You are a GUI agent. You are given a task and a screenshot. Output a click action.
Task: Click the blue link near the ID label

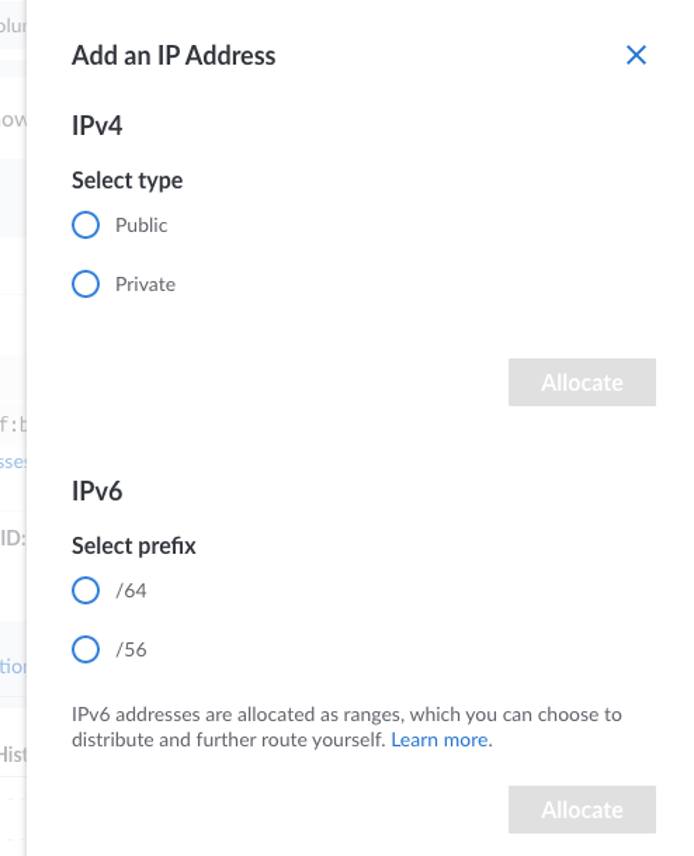(x=10, y=462)
